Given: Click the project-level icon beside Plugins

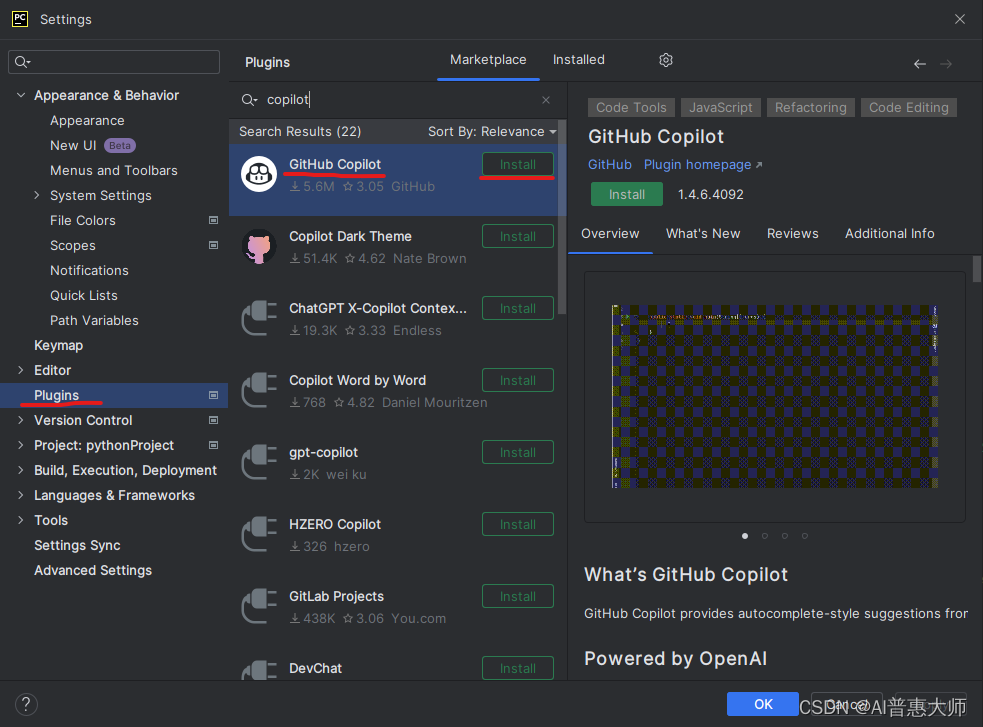Looking at the screenshot, I should pos(213,395).
